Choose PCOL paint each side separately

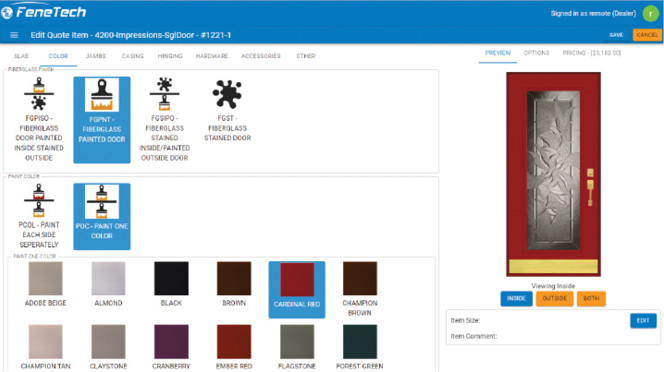39,216
